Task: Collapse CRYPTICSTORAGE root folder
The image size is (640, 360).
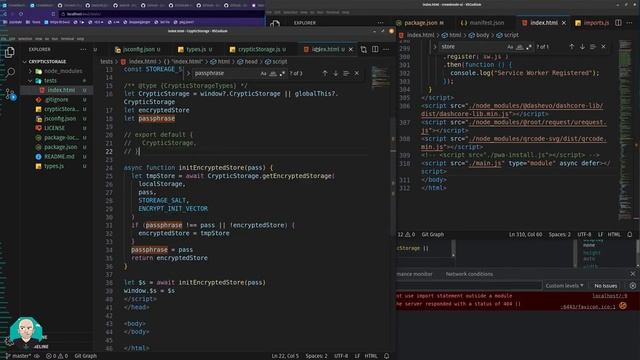Action: (x=47, y=62)
